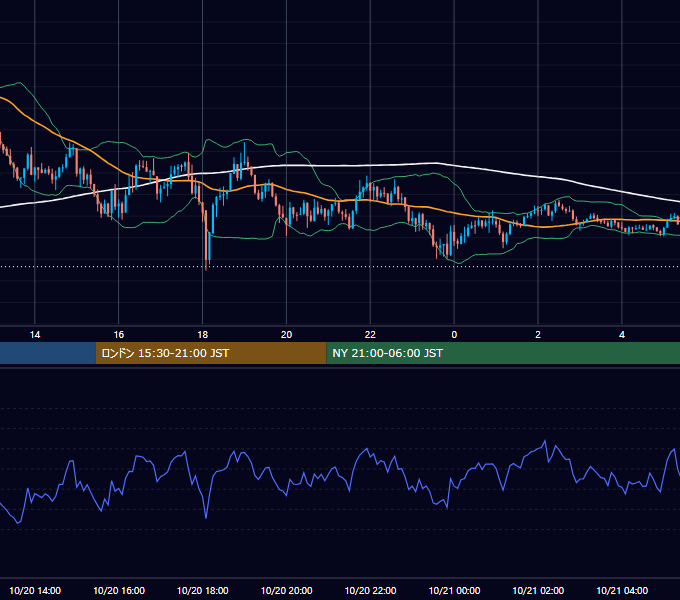Click the '10/20 16:00' oscillator time label
The width and height of the screenshot is (680, 600).
click(x=119, y=590)
